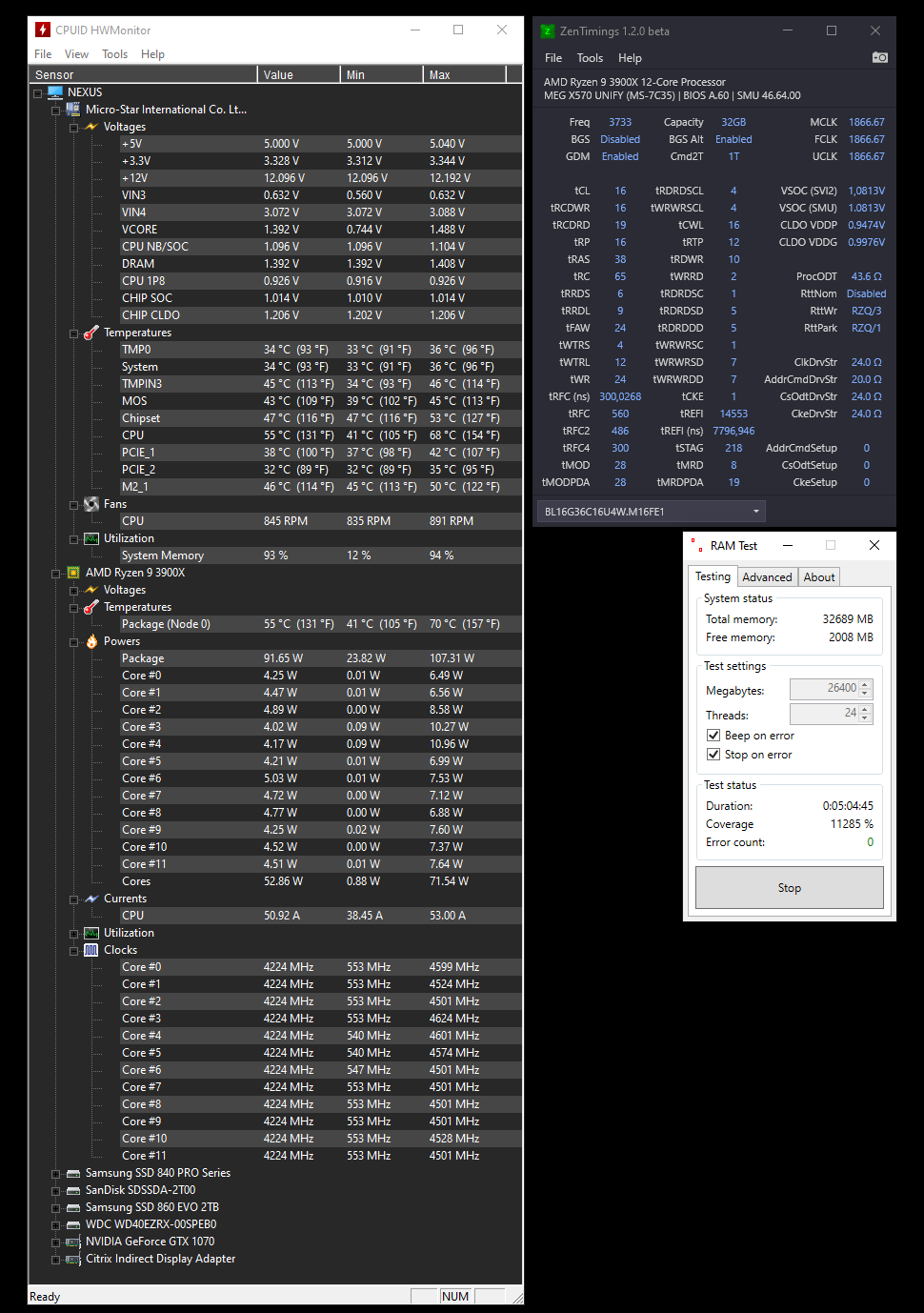Image resolution: width=924 pixels, height=1313 pixels.
Task: Click the Utilization chart icon under NEXUS
Action: pyautogui.click(x=91, y=537)
